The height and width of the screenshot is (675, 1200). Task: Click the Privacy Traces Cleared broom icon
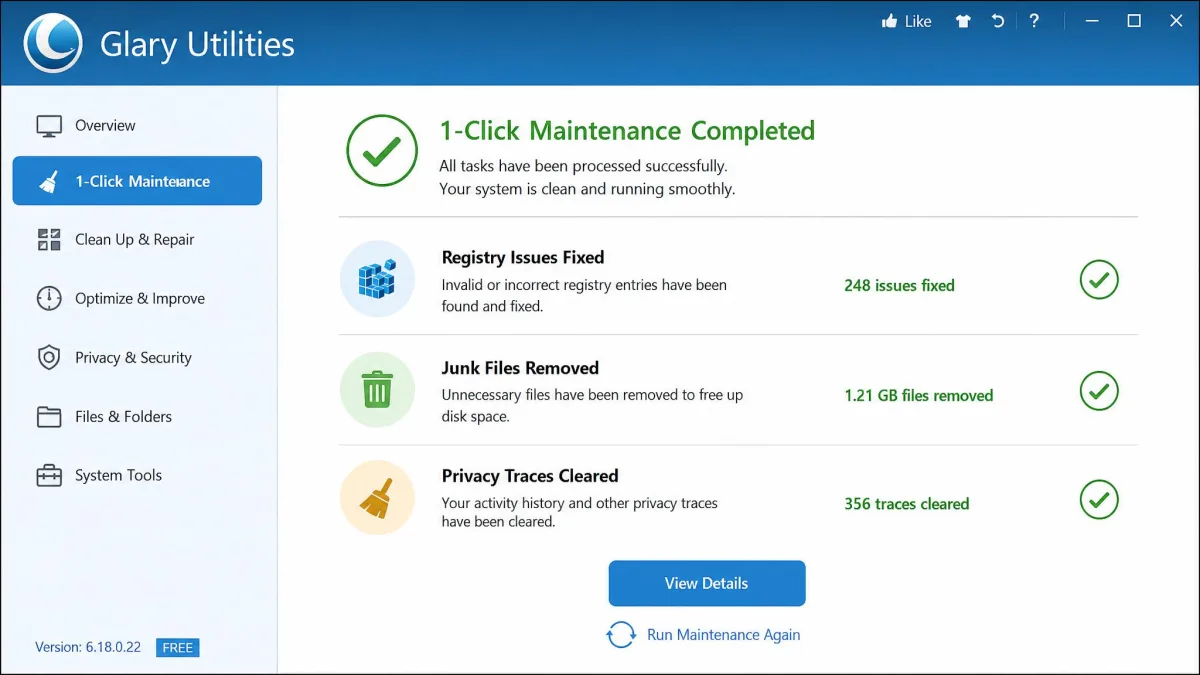377,498
